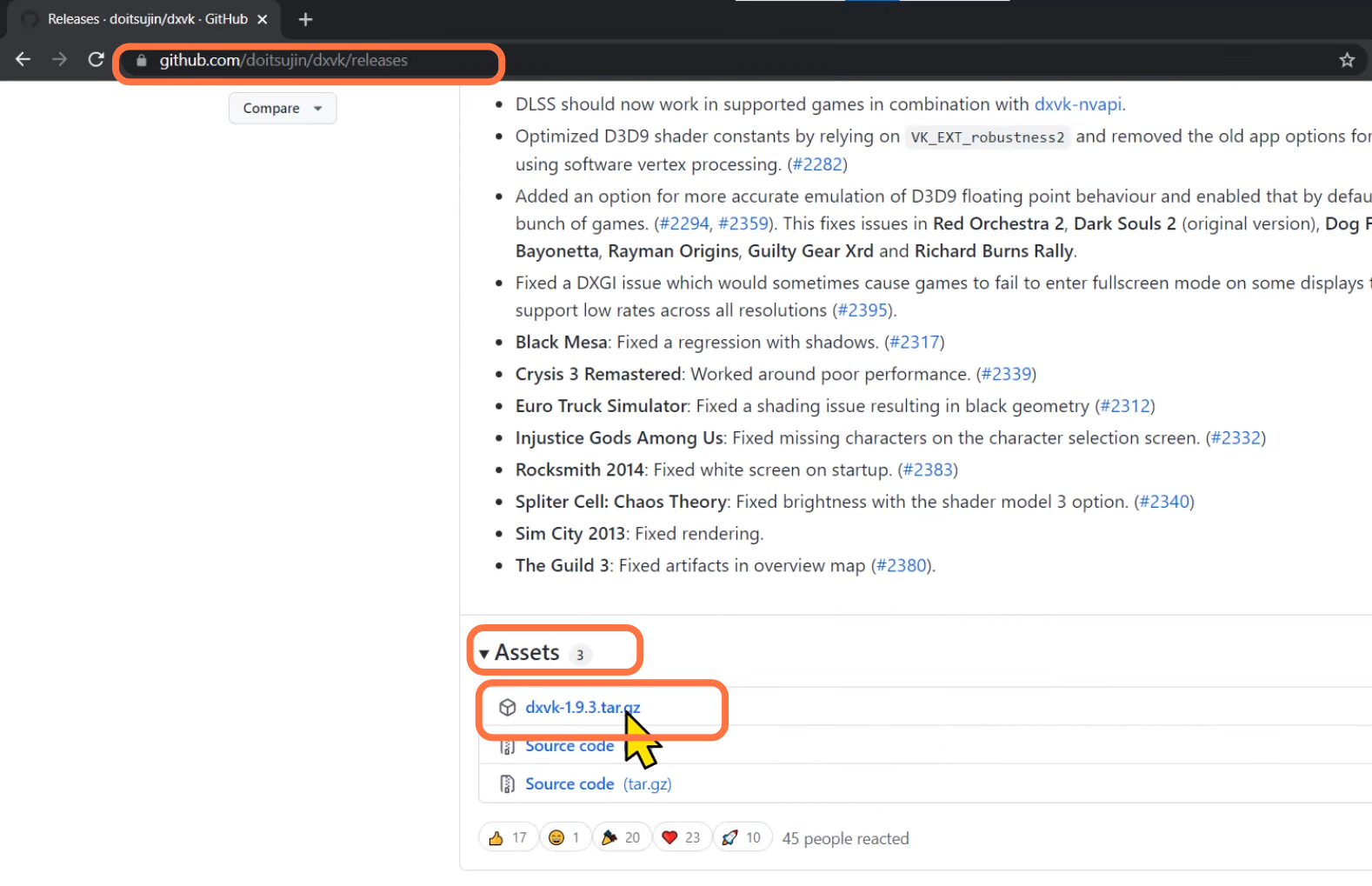Close the Releases dxvk GitHub tab

(263, 19)
